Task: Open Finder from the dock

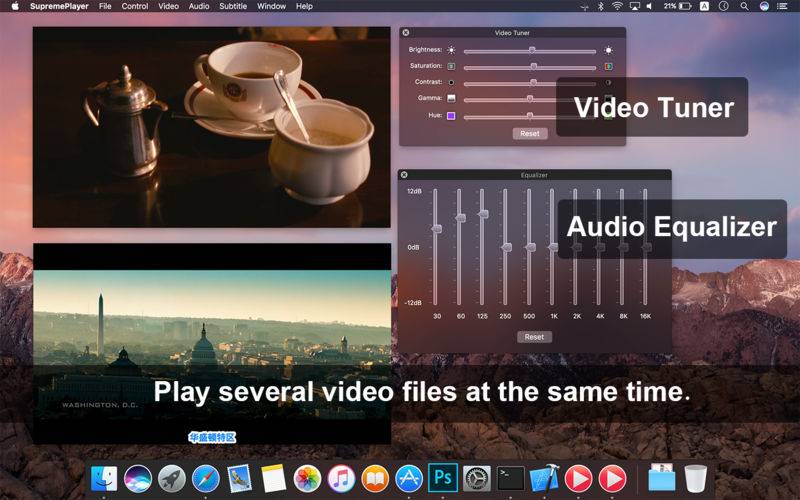Action: pyautogui.click(x=104, y=479)
